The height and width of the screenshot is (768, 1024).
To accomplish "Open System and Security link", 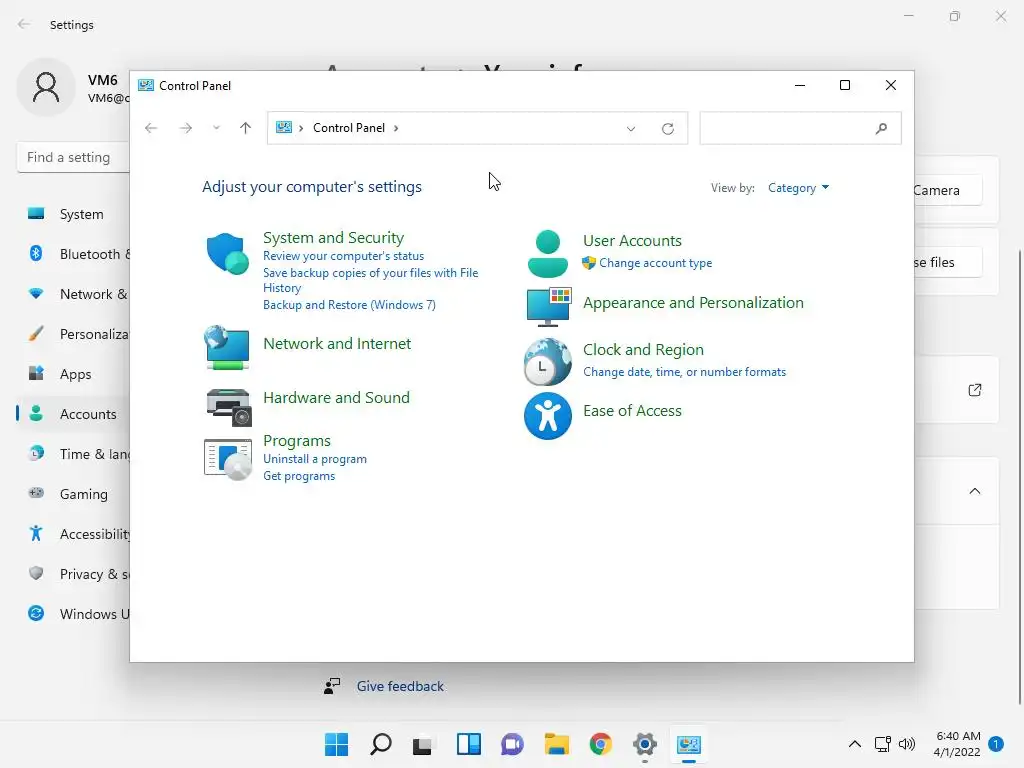I will [x=333, y=238].
